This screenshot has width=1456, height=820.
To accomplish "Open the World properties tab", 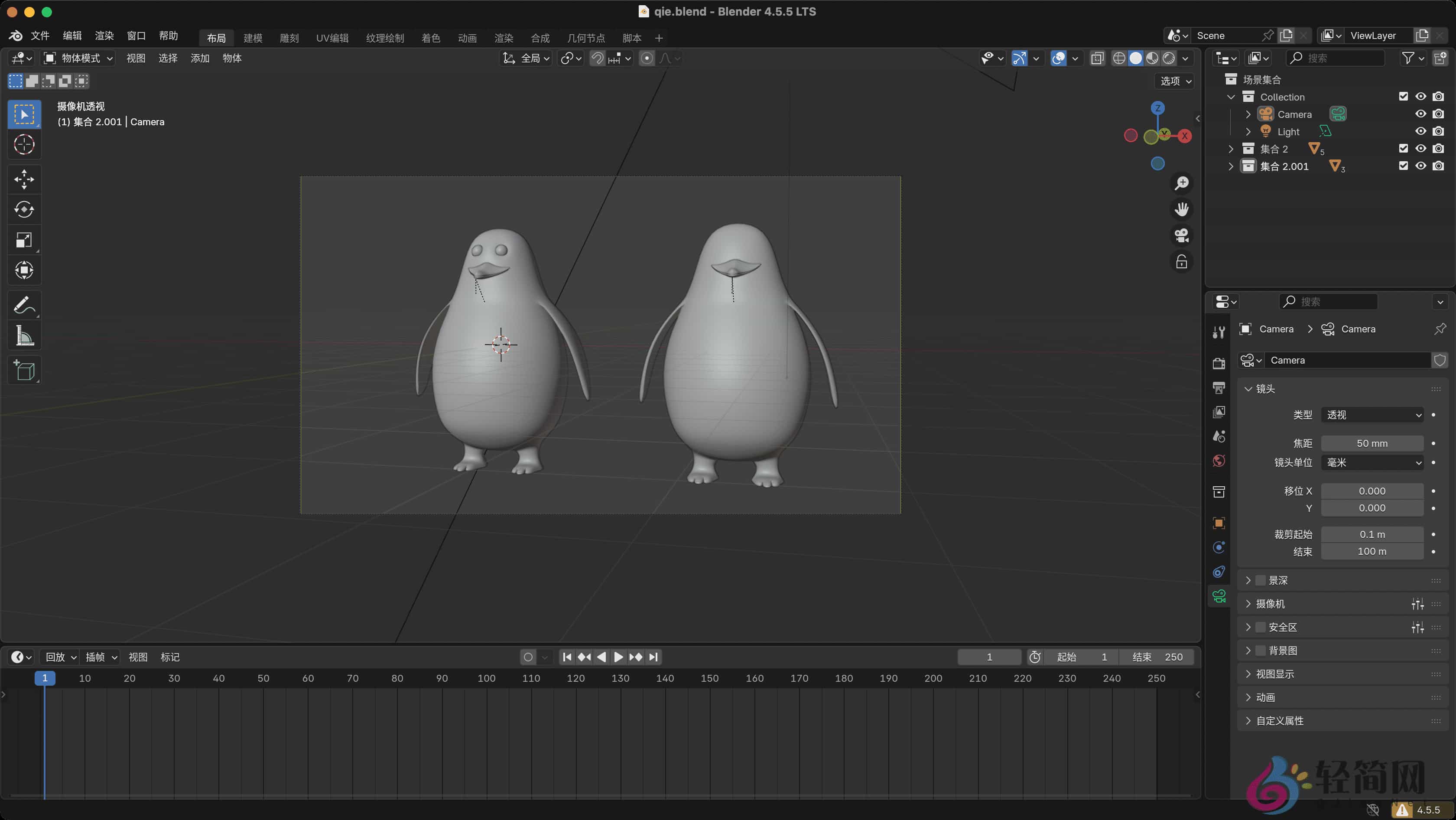I will pos(1219,461).
